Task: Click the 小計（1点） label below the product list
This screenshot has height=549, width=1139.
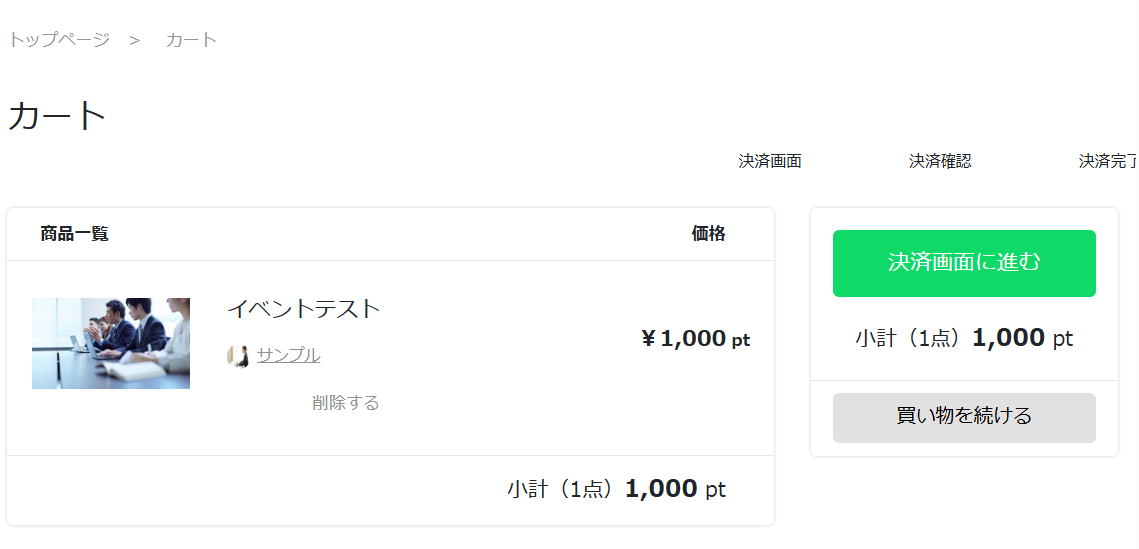Action: (561, 490)
